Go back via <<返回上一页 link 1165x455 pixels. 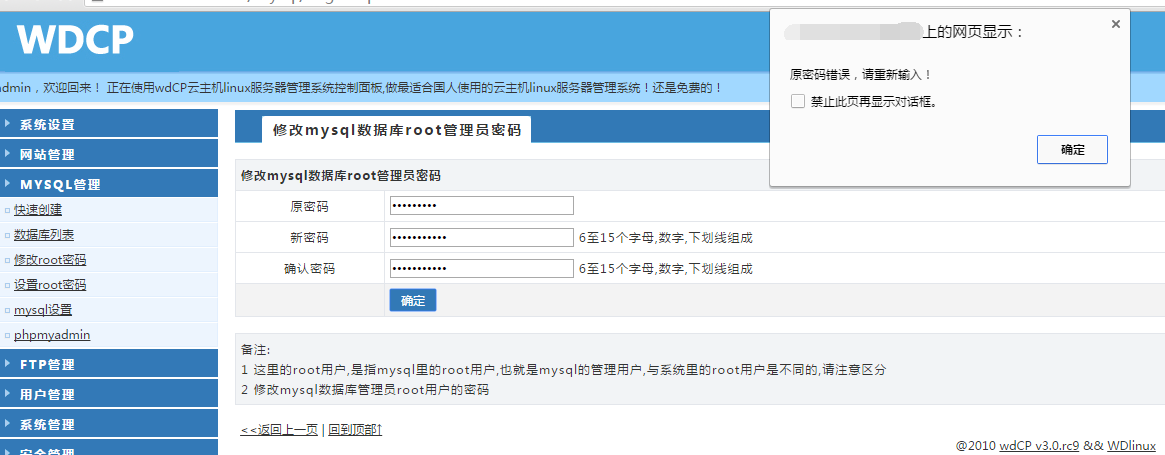[x=279, y=429]
